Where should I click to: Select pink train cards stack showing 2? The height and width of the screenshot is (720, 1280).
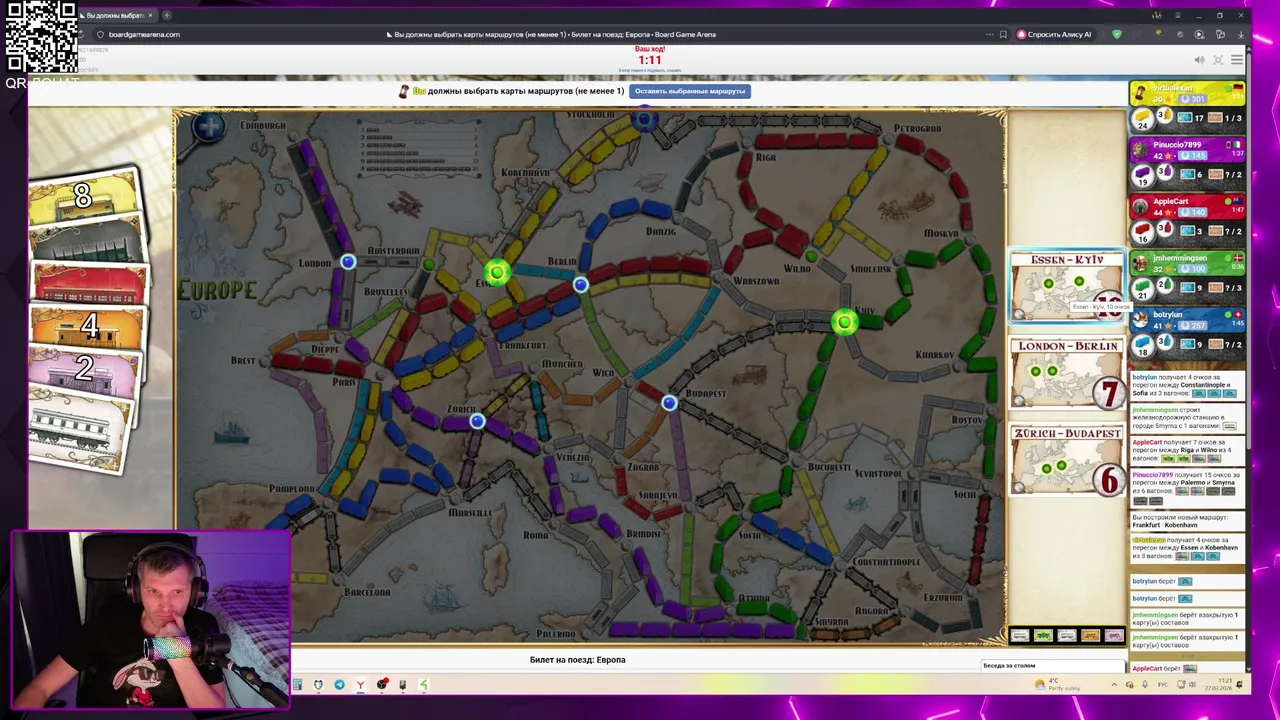click(x=84, y=370)
